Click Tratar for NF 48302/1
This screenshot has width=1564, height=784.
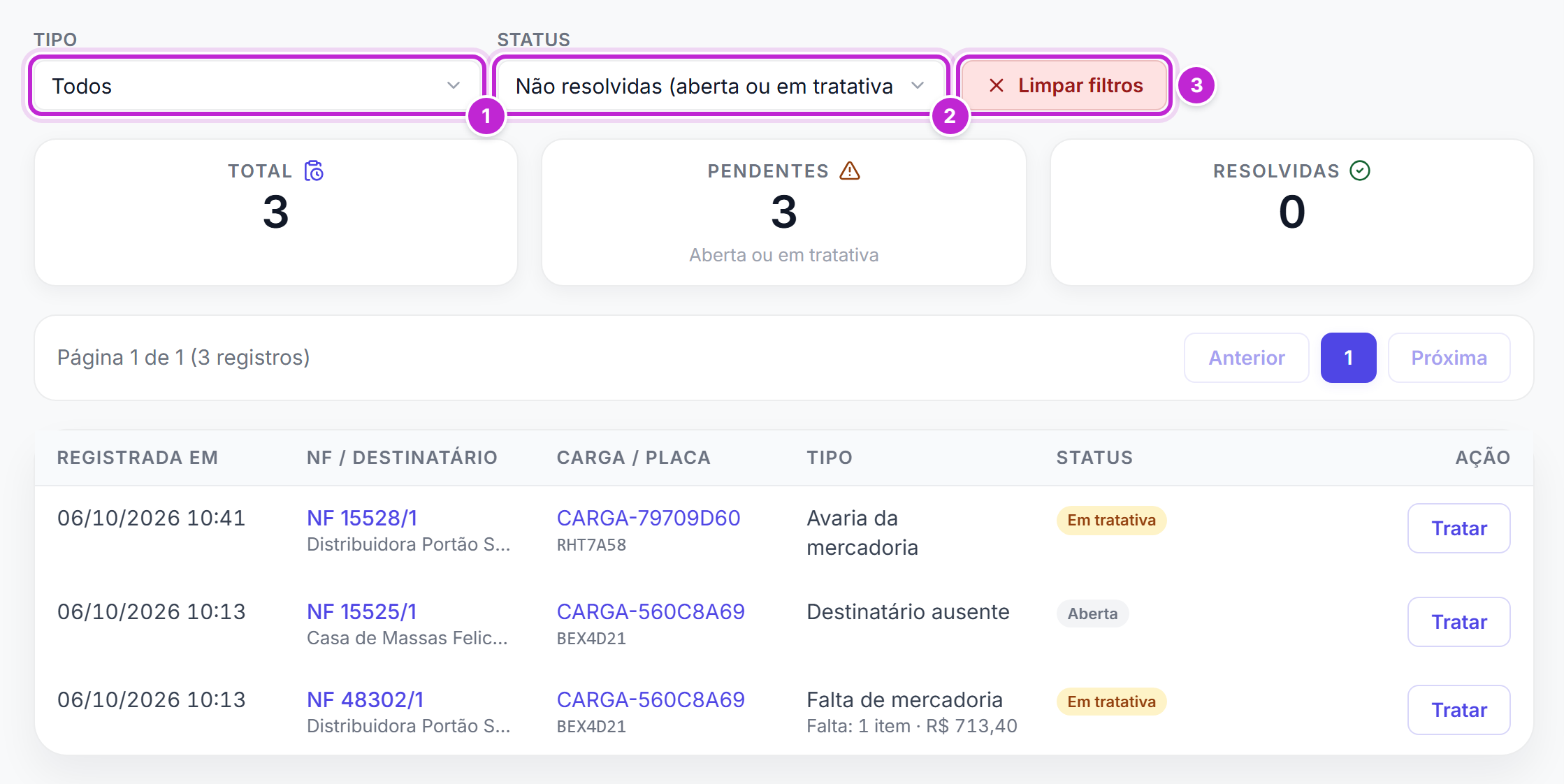coord(1459,710)
